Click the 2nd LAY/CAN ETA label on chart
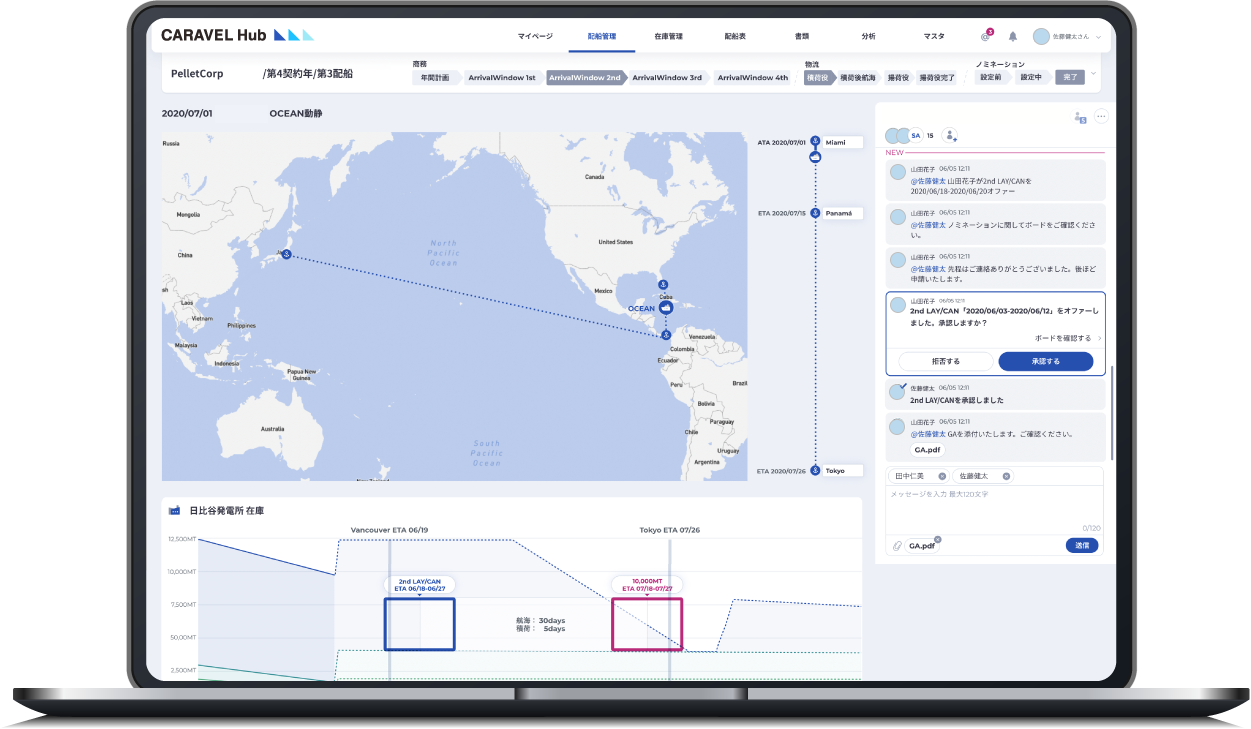 point(419,585)
